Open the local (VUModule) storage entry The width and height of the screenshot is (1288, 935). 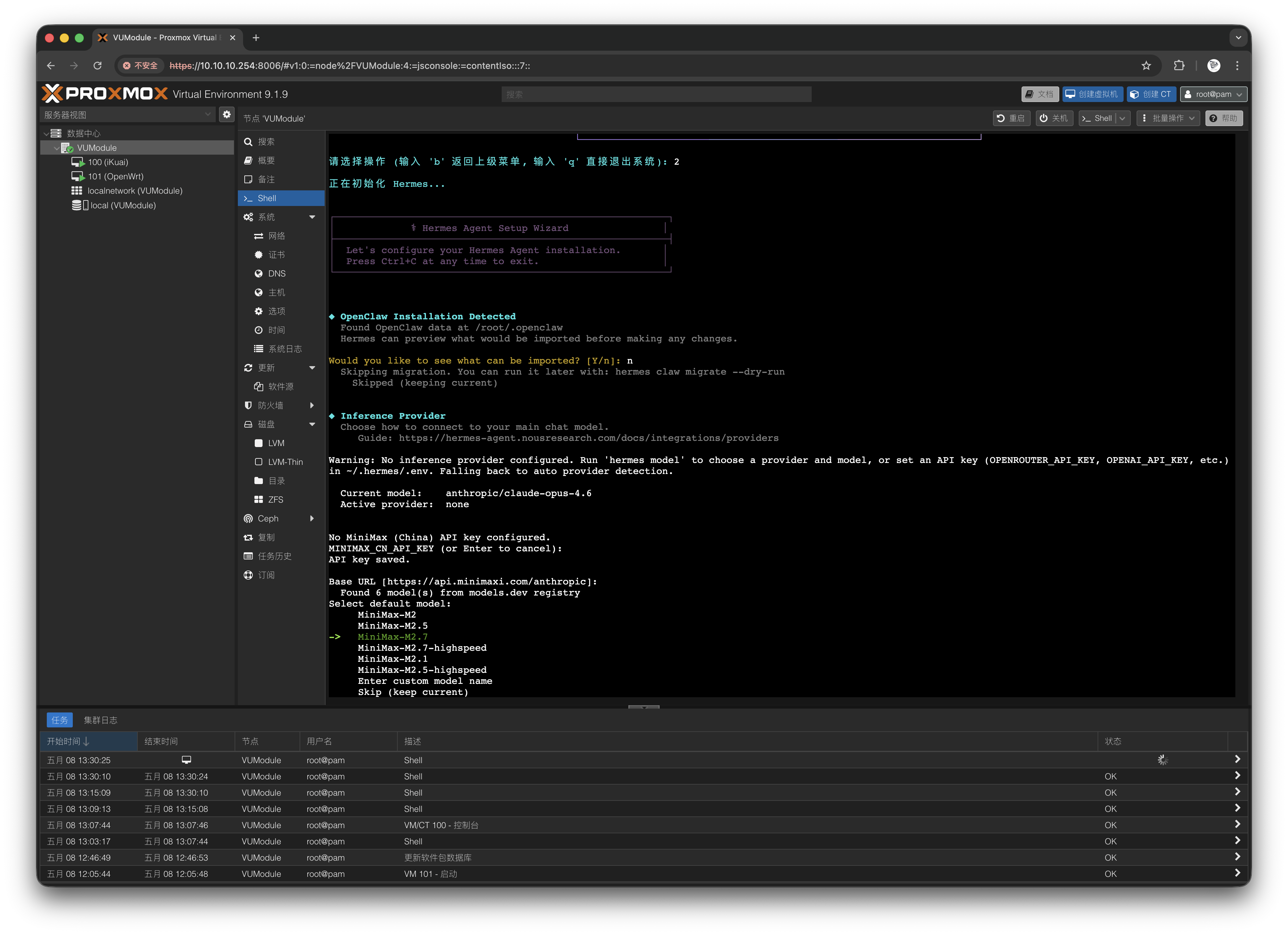(x=123, y=206)
